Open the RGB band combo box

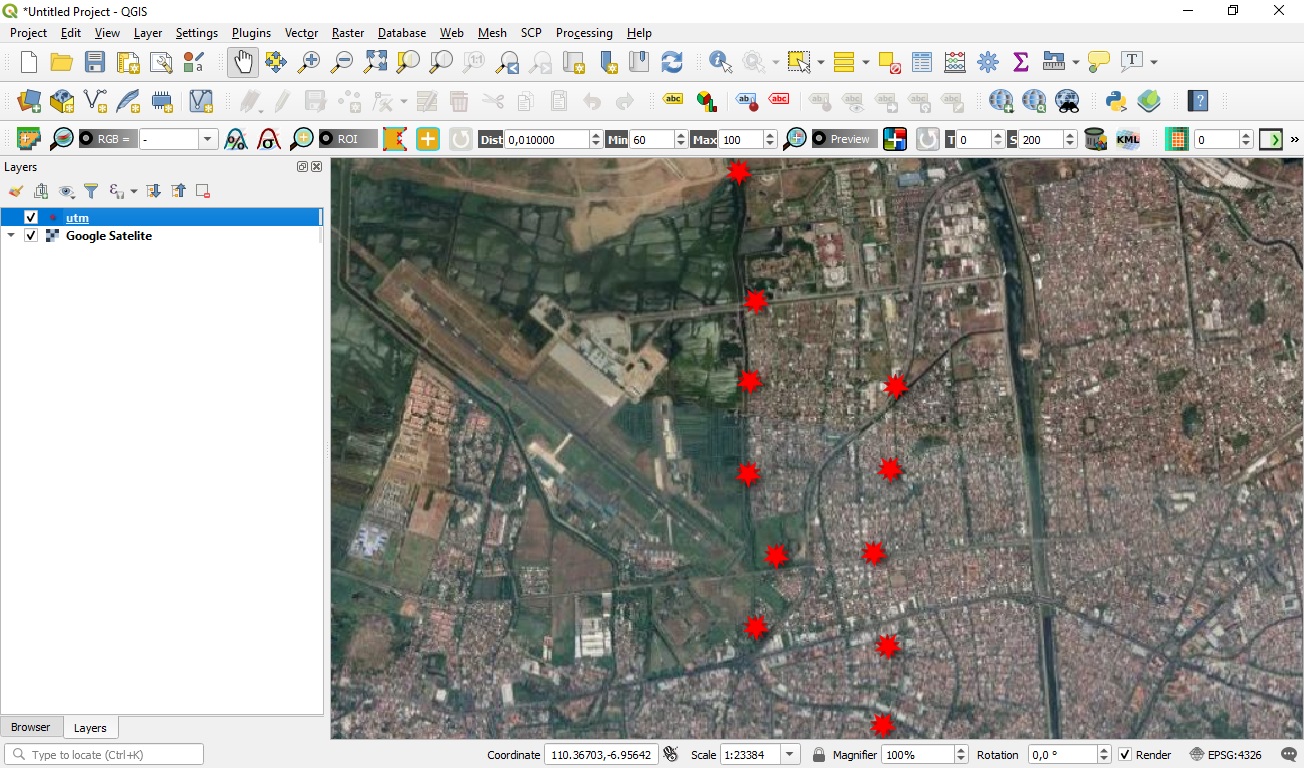click(x=178, y=140)
